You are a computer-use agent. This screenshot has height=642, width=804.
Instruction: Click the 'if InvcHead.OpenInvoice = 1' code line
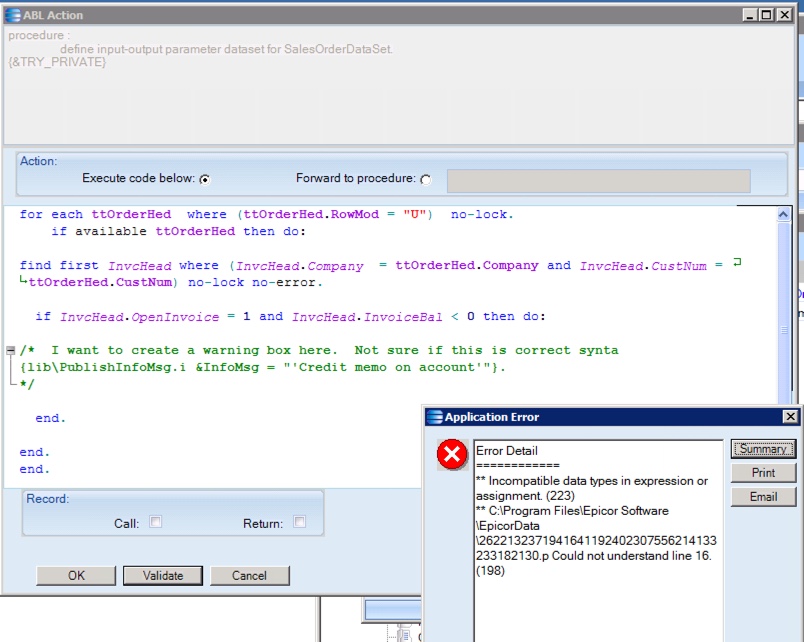pos(290,316)
